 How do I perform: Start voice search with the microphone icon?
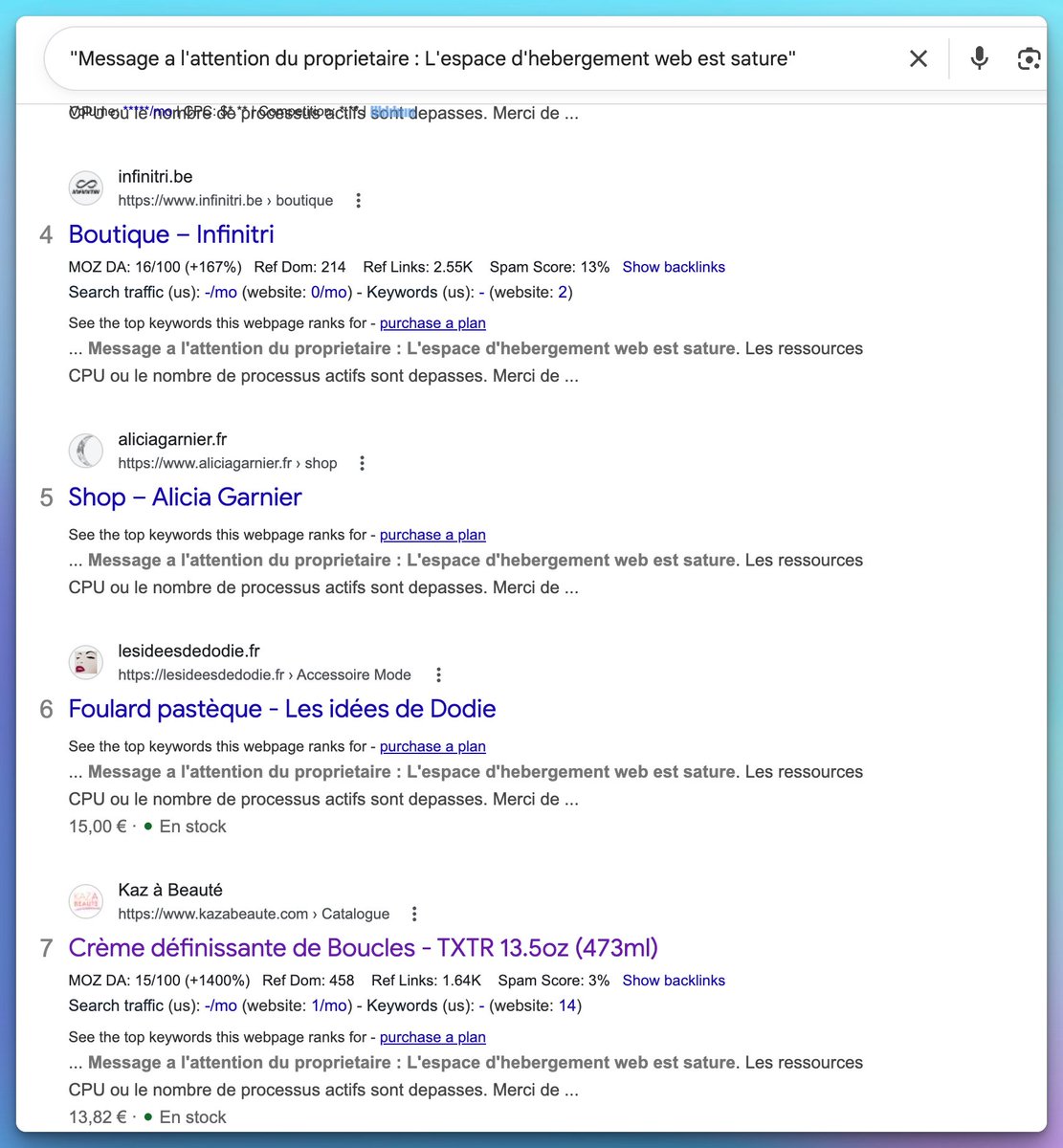pos(979,58)
